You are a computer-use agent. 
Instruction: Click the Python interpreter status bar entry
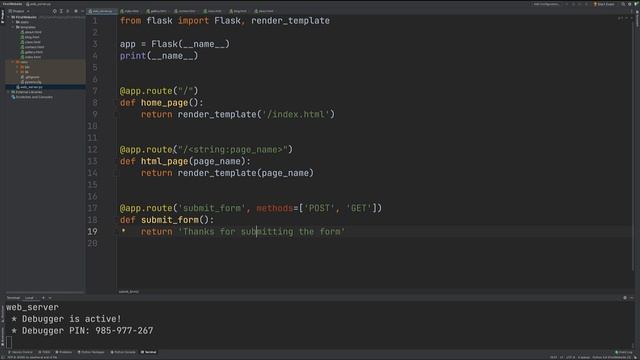(x=612, y=358)
